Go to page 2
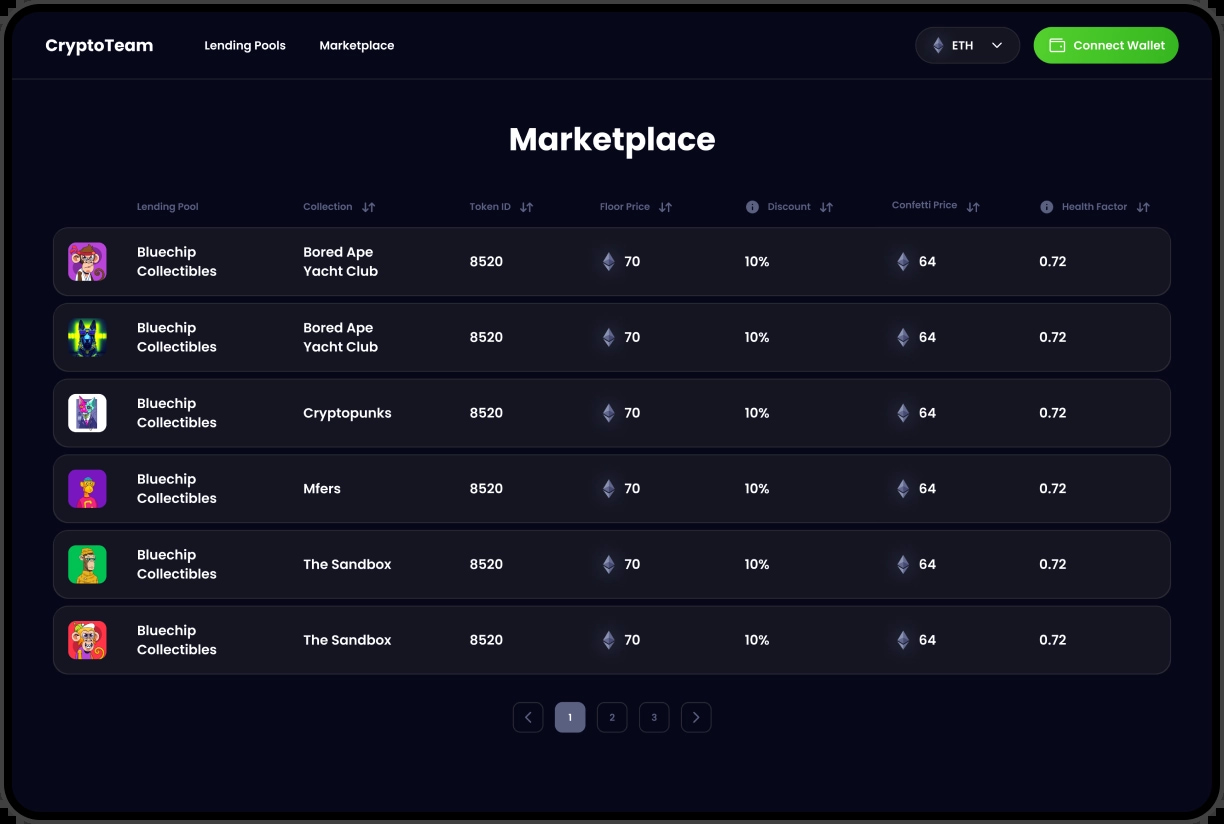The image size is (1224, 824). (x=612, y=717)
